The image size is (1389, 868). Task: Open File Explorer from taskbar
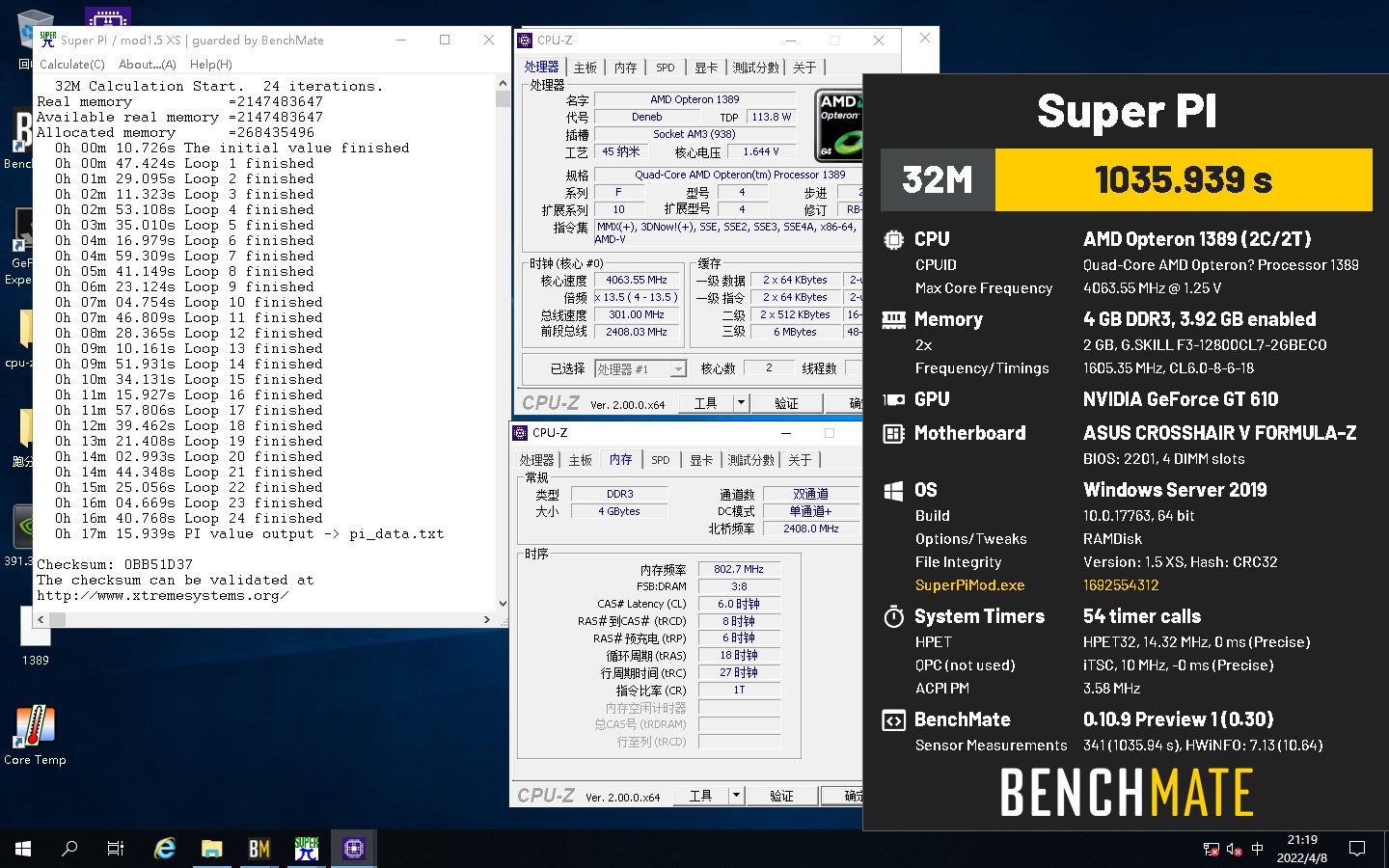tap(211, 849)
